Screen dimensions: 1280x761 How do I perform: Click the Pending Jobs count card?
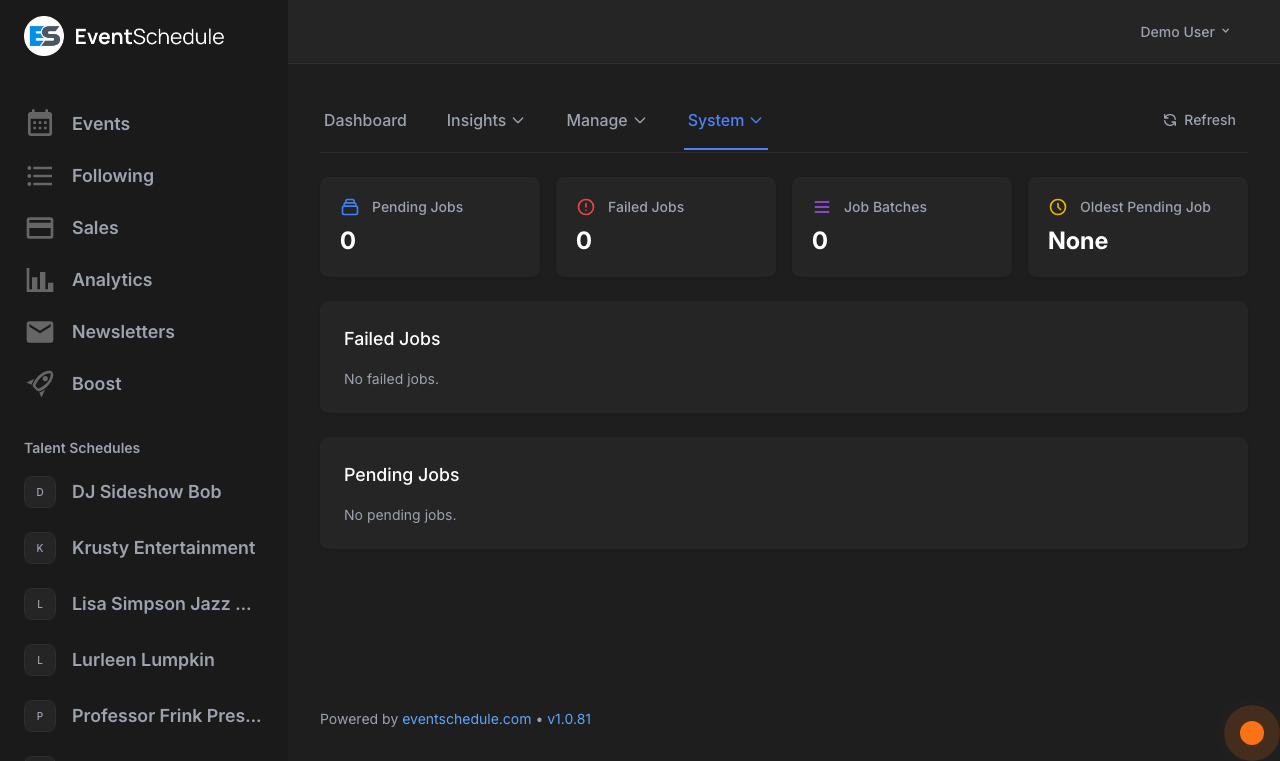click(430, 227)
